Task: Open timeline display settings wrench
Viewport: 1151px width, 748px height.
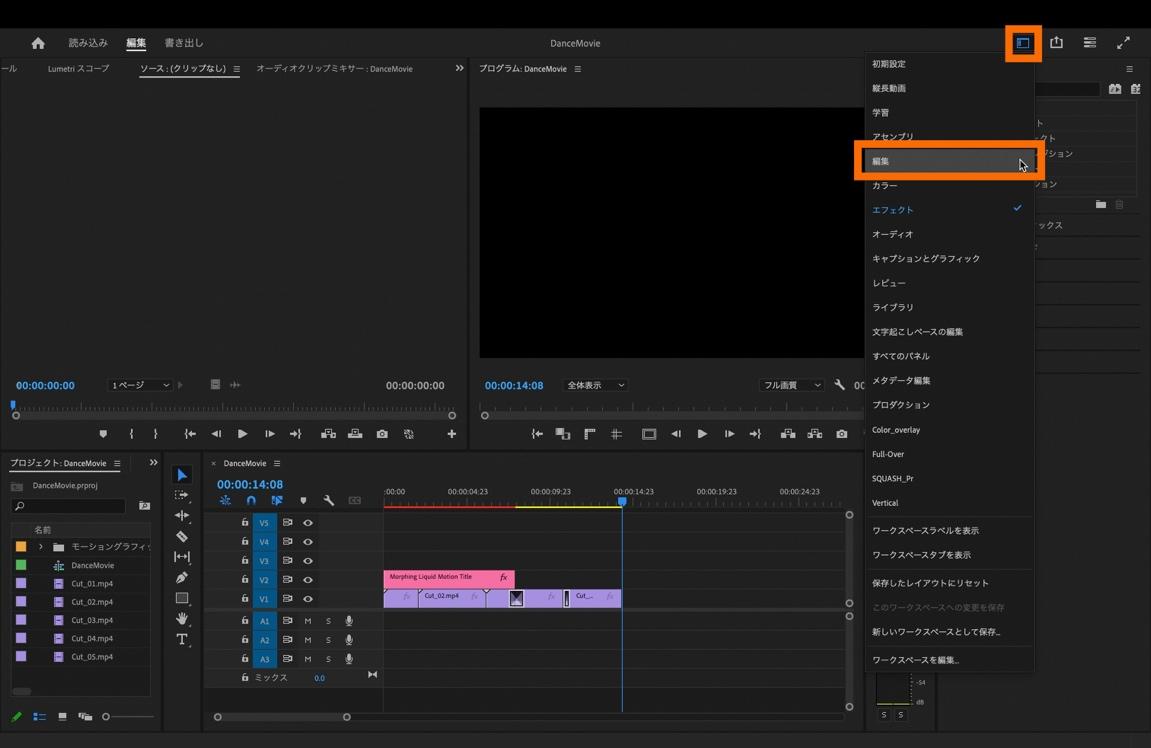Action: coord(328,500)
